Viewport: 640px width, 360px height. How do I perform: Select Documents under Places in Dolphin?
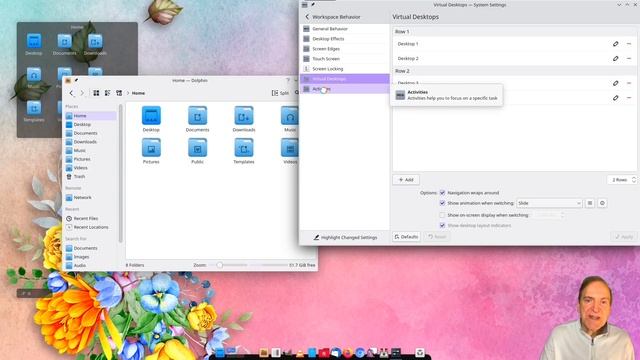coord(91,133)
